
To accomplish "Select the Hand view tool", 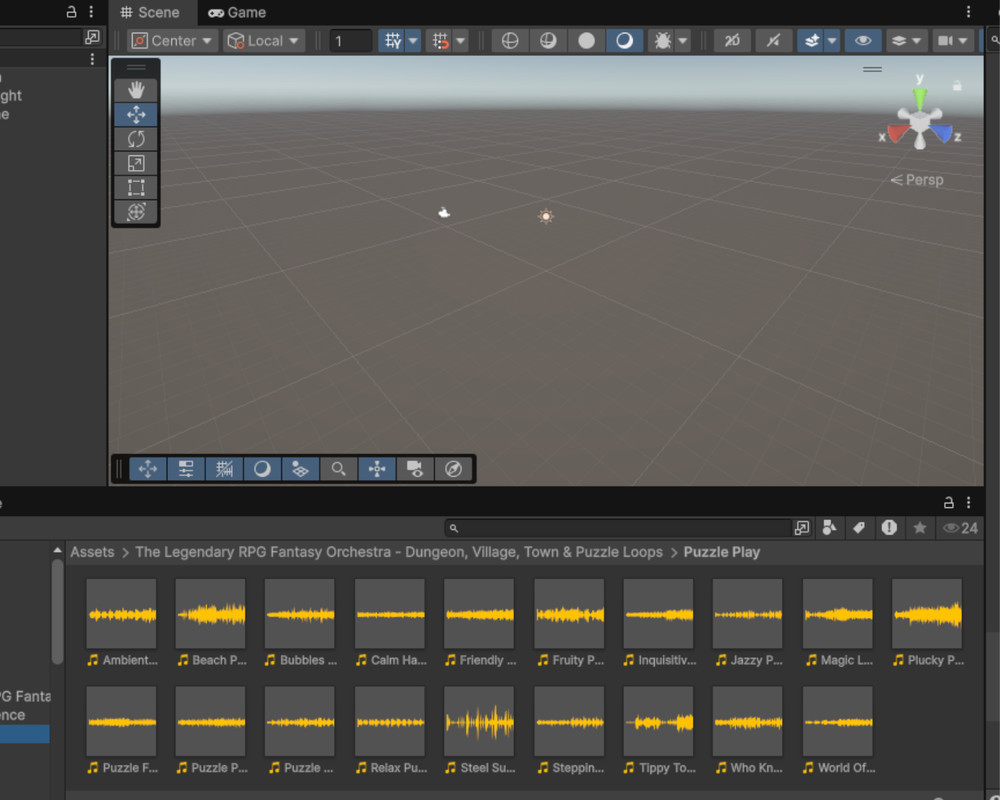I will 136,91.
